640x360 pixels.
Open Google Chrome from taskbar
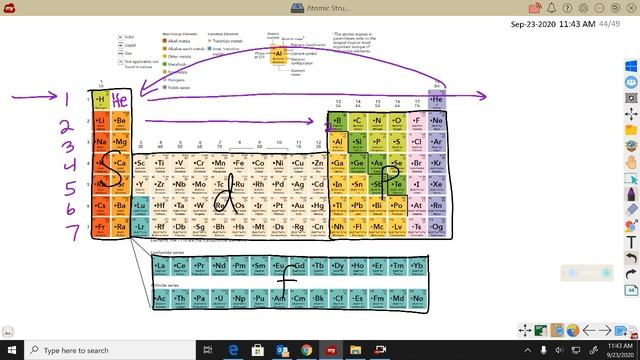coord(307,350)
